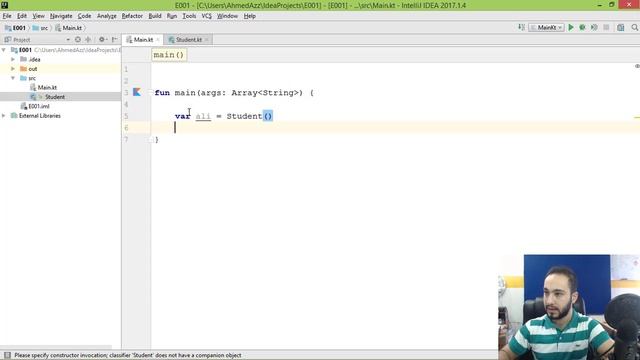Image resolution: width=640 pixels, height=360 pixels.
Task: Expand the External Libraries node
Action: click(4, 116)
